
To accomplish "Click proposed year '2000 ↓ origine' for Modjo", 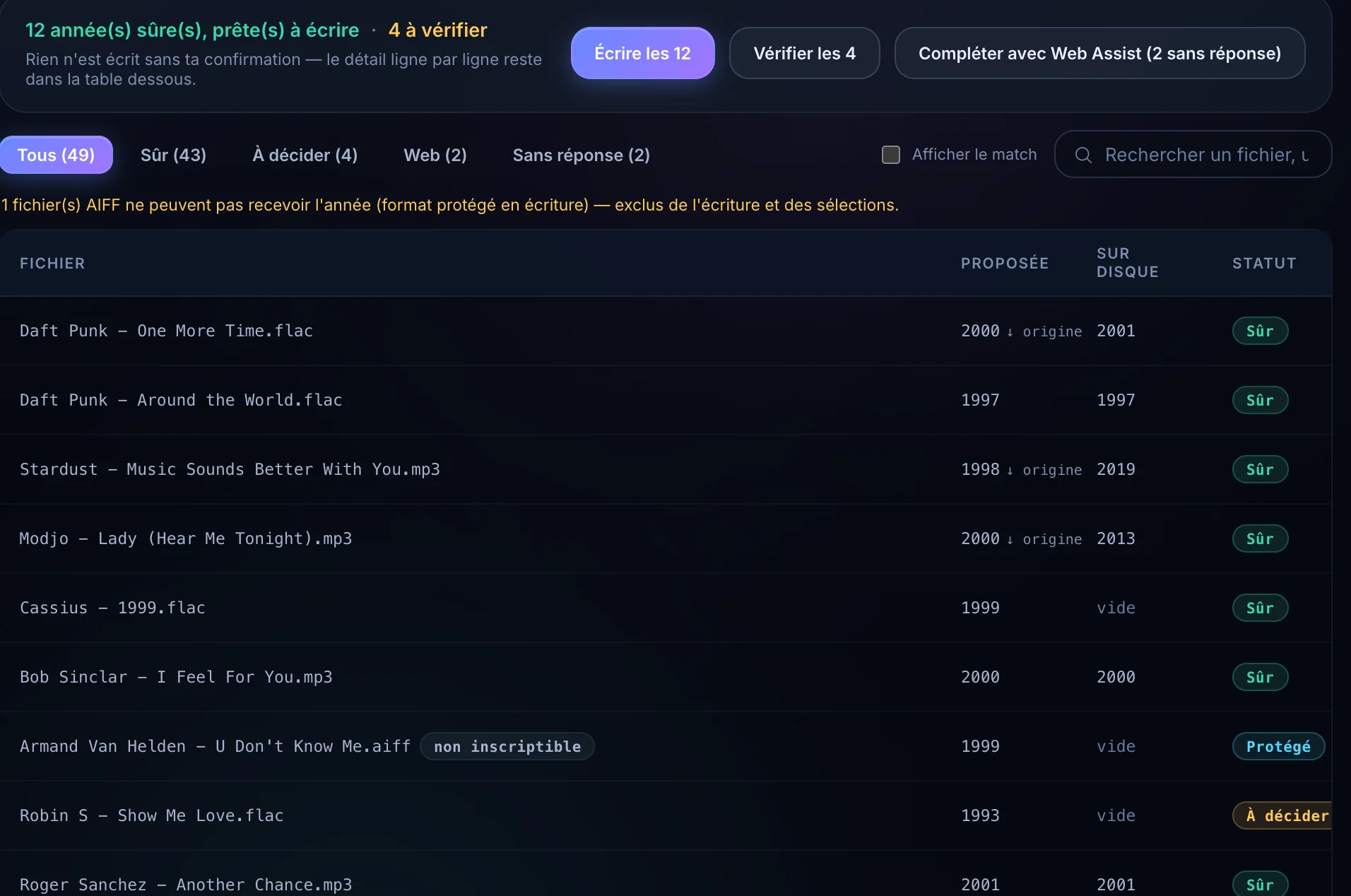I will tap(1021, 538).
